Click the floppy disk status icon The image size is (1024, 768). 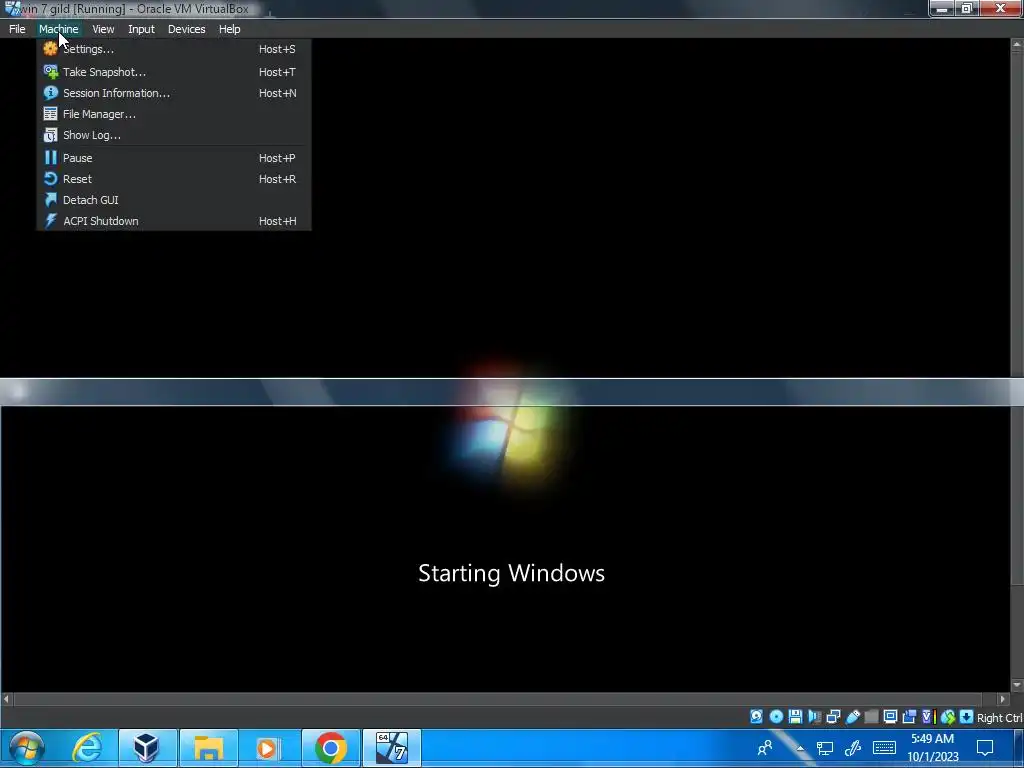click(795, 717)
